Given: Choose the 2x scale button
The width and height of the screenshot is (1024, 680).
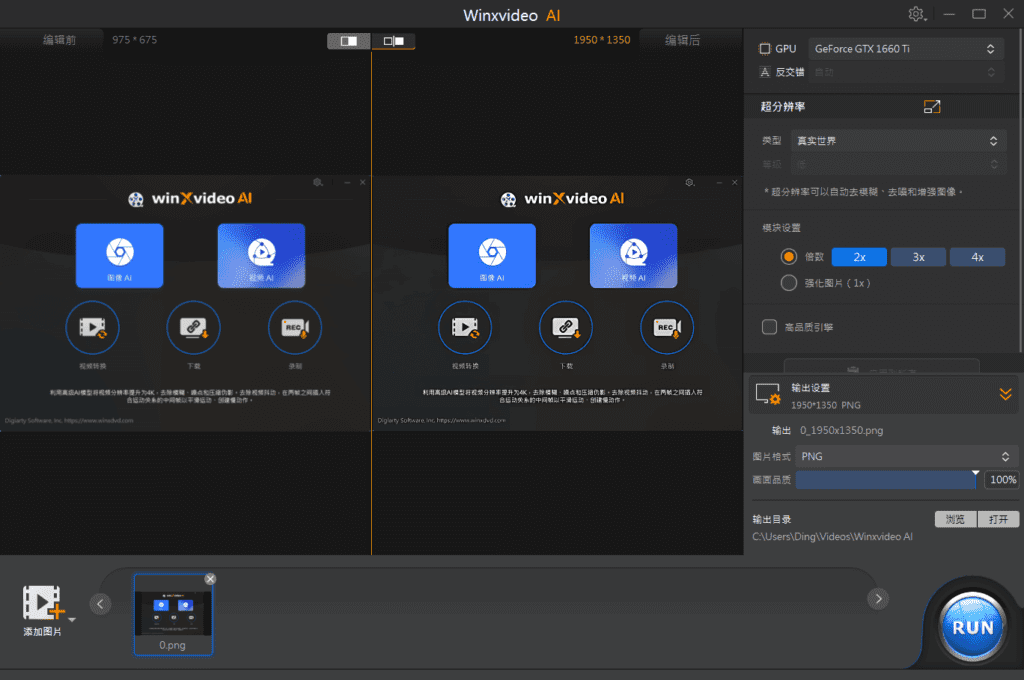Looking at the screenshot, I should [859, 257].
